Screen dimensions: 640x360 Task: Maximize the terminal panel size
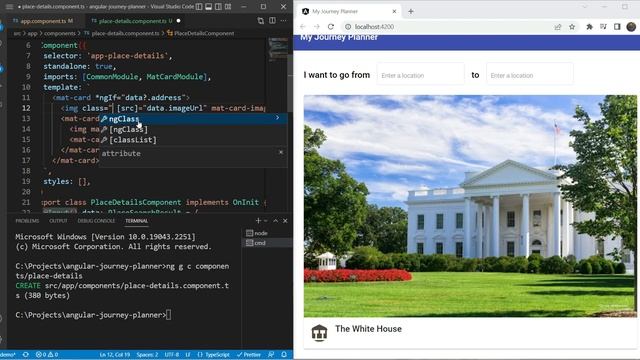click(x=276, y=221)
